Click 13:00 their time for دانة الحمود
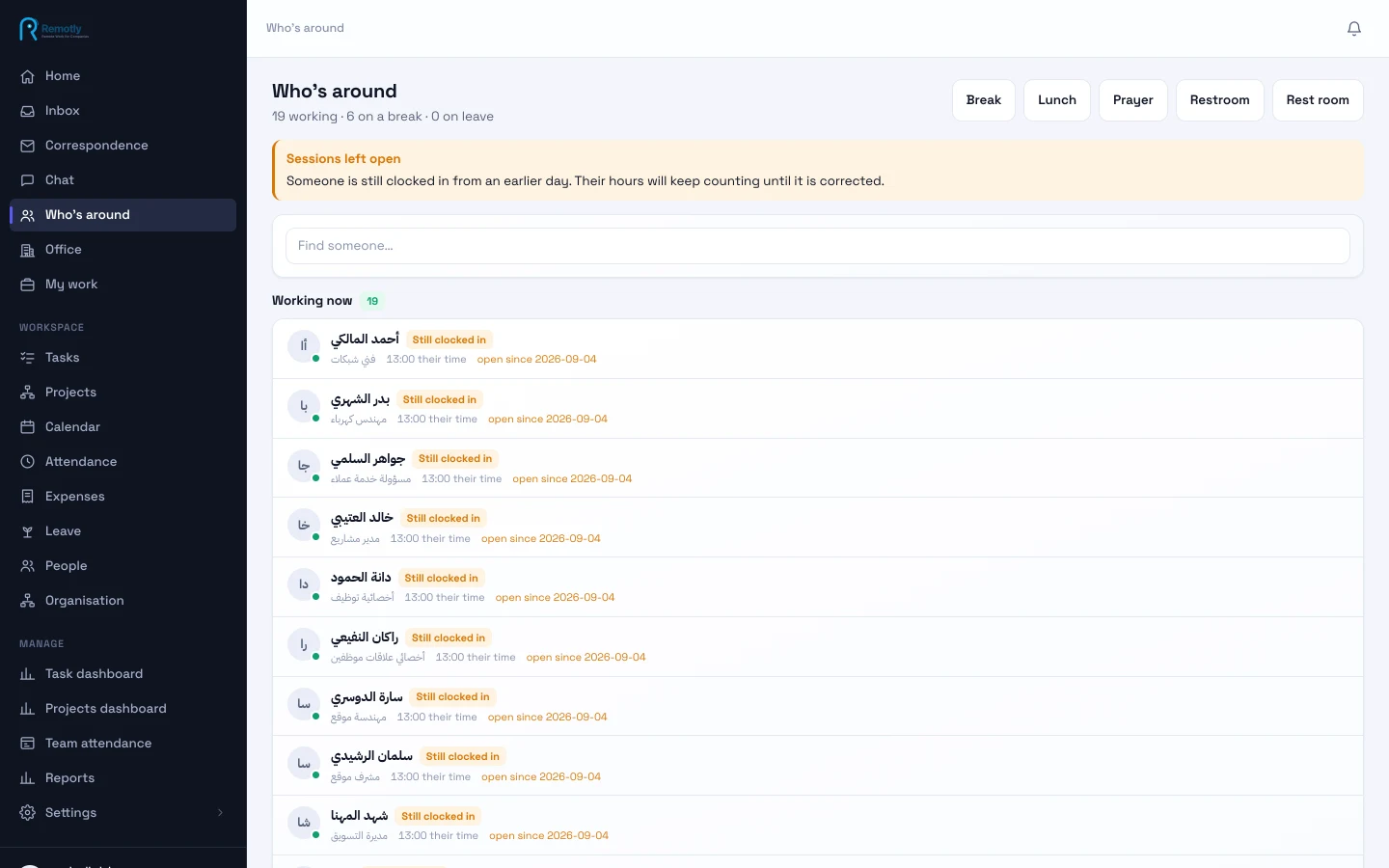Viewport: 1389px width, 868px height. (x=445, y=598)
